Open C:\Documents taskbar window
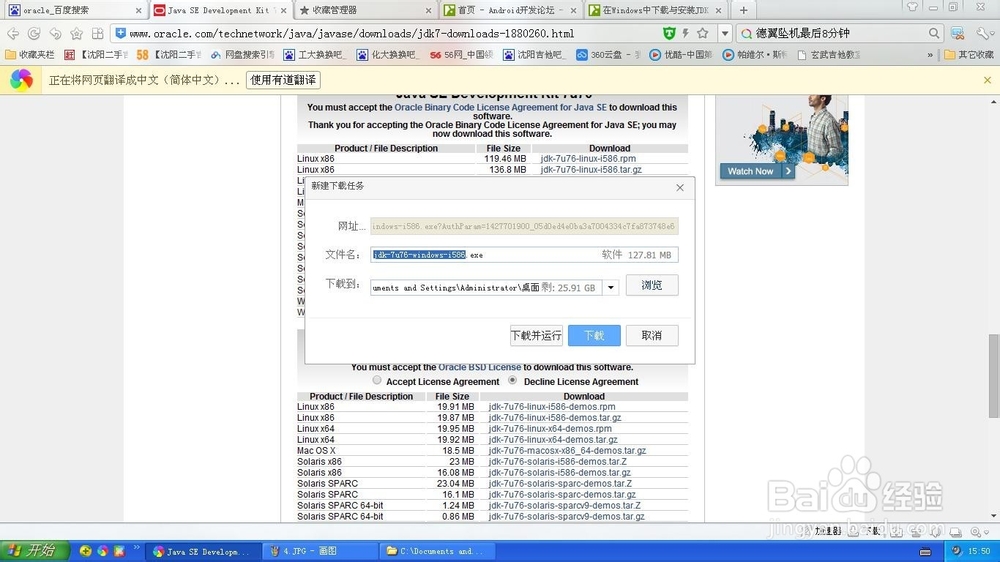The width and height of the screenshot is (1000, 562). coord(436,551)
